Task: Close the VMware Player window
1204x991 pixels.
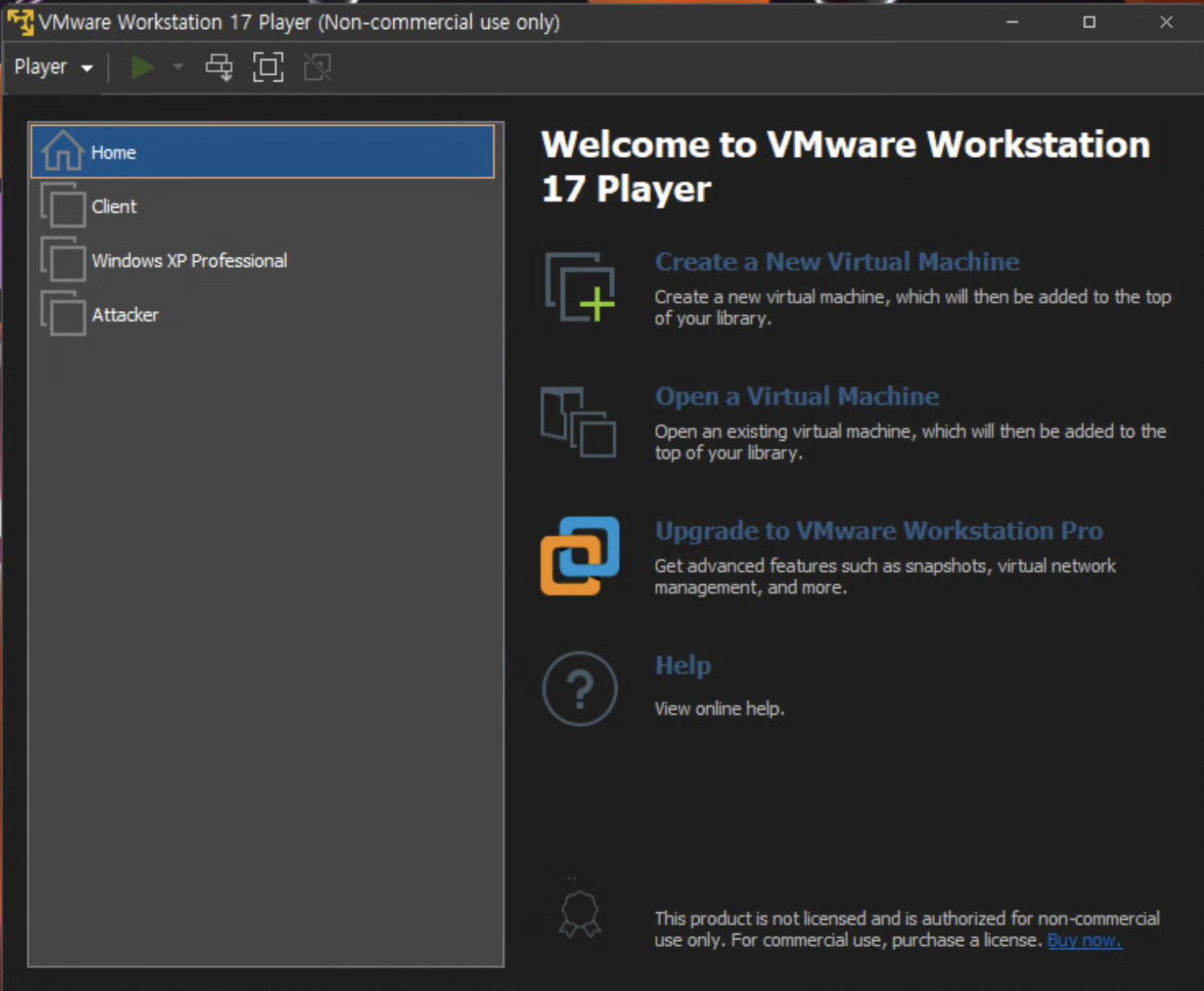Action: 1166,22
